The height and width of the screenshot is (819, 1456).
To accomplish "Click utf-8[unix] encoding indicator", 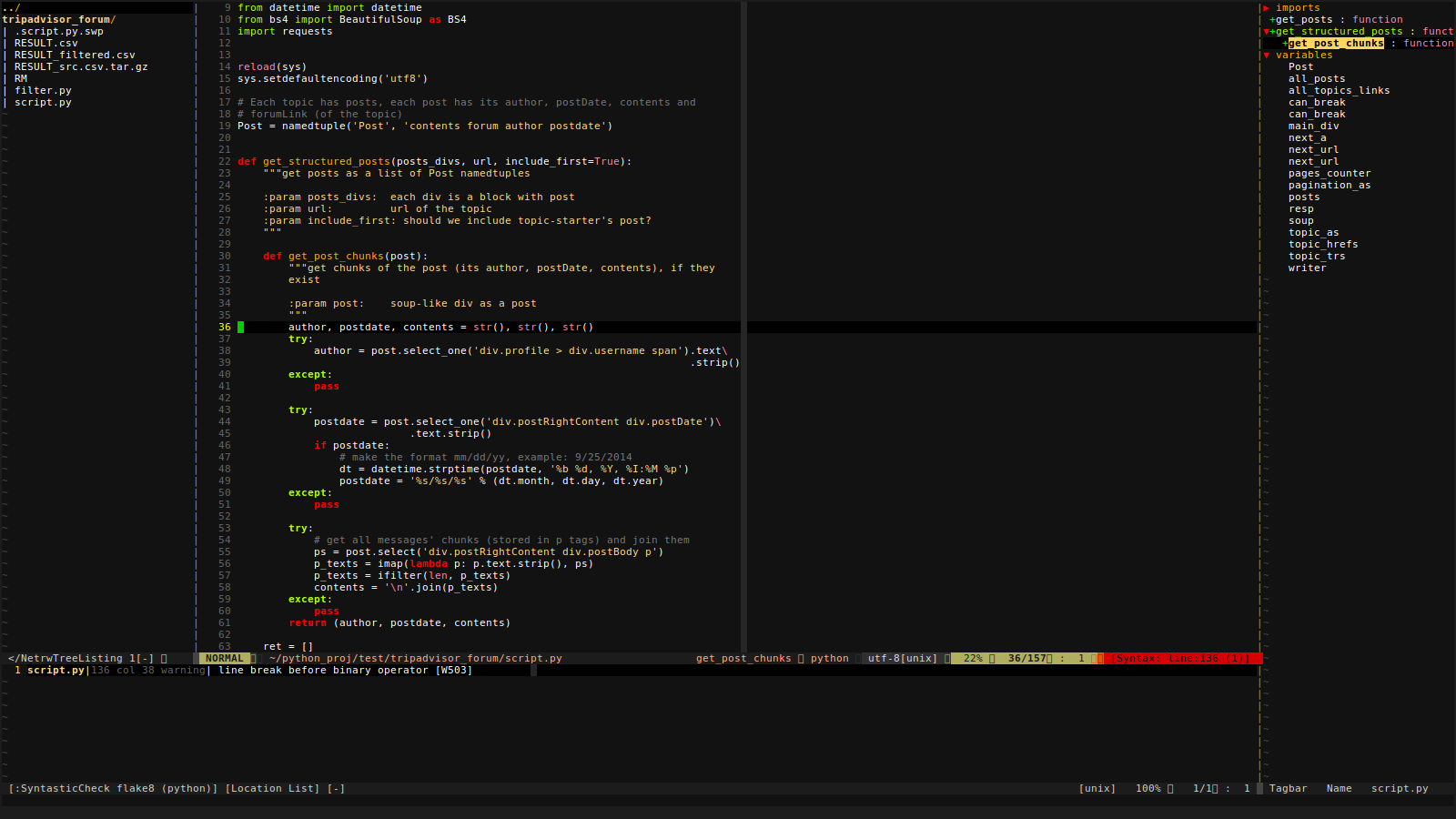I will tap(903, 658).
